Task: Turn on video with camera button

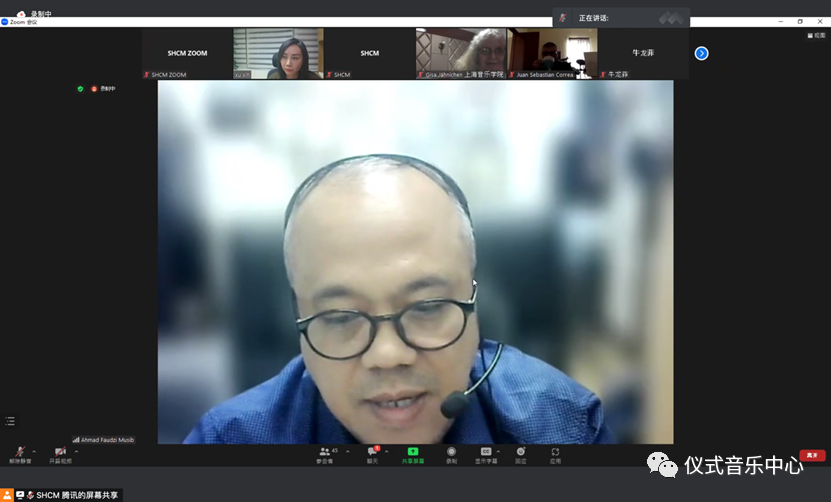Action: tap(60, 453)
